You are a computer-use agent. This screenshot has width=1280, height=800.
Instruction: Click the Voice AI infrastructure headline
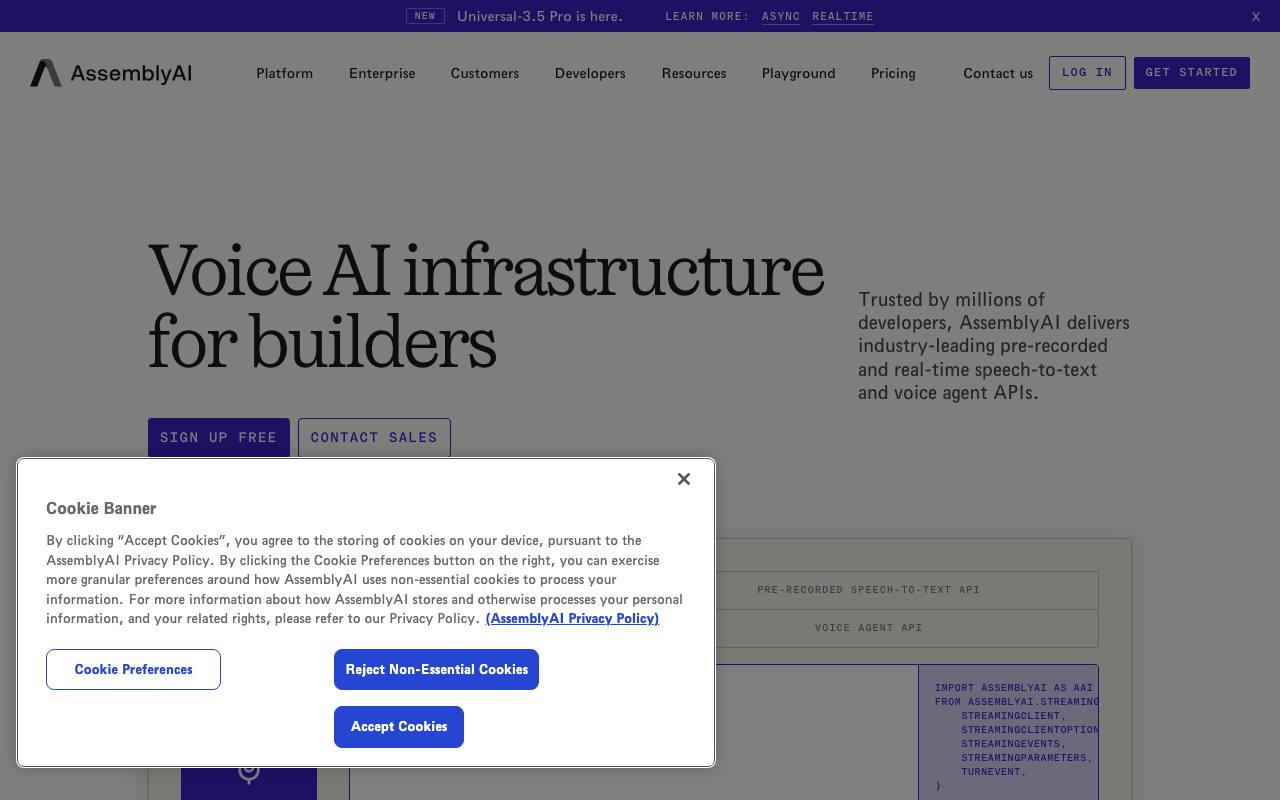[486, 306]
